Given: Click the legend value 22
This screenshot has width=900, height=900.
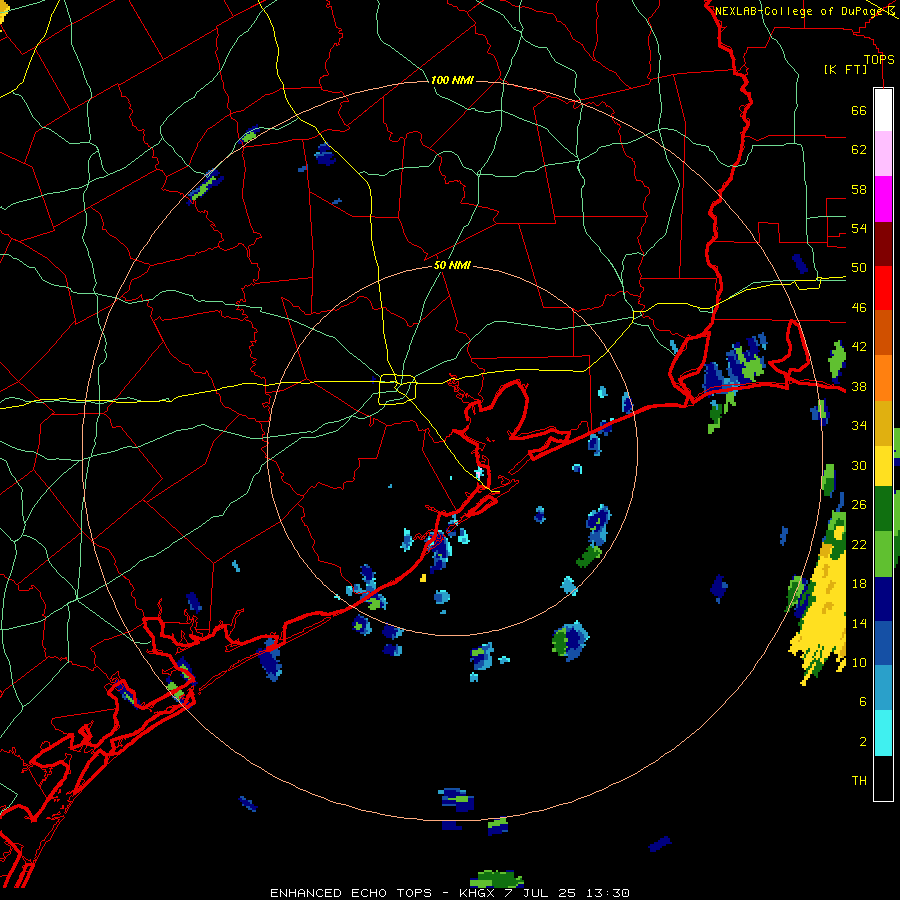Looking at the screenshot, I should [x=859, y=544].
